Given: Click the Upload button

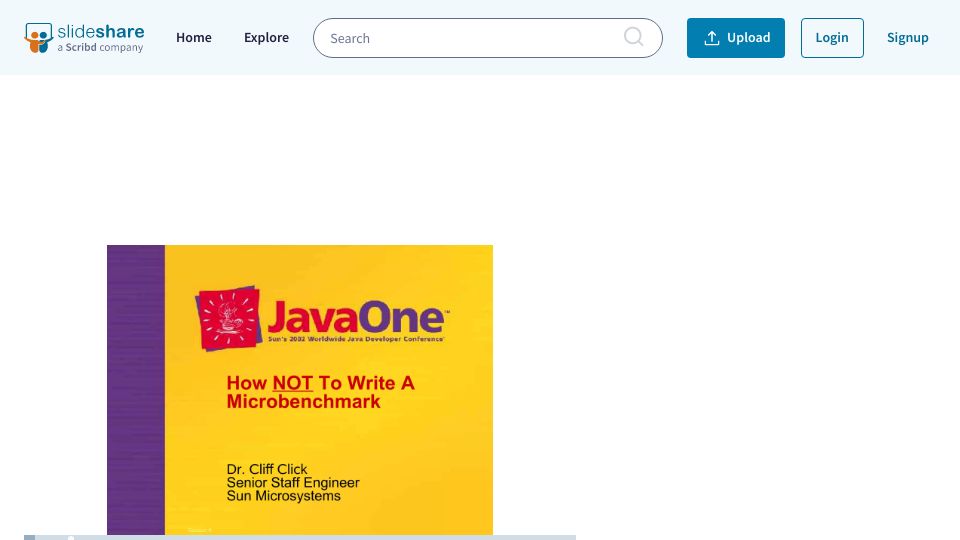Looking at the screenshot, I should pyautogui.click(x=735, y=38).
